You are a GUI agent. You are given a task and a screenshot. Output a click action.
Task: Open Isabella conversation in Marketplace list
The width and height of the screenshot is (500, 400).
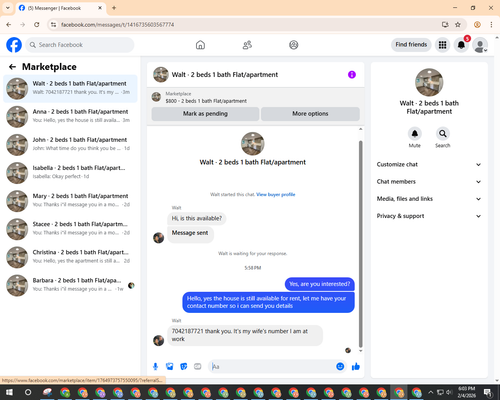coord(70,172)
